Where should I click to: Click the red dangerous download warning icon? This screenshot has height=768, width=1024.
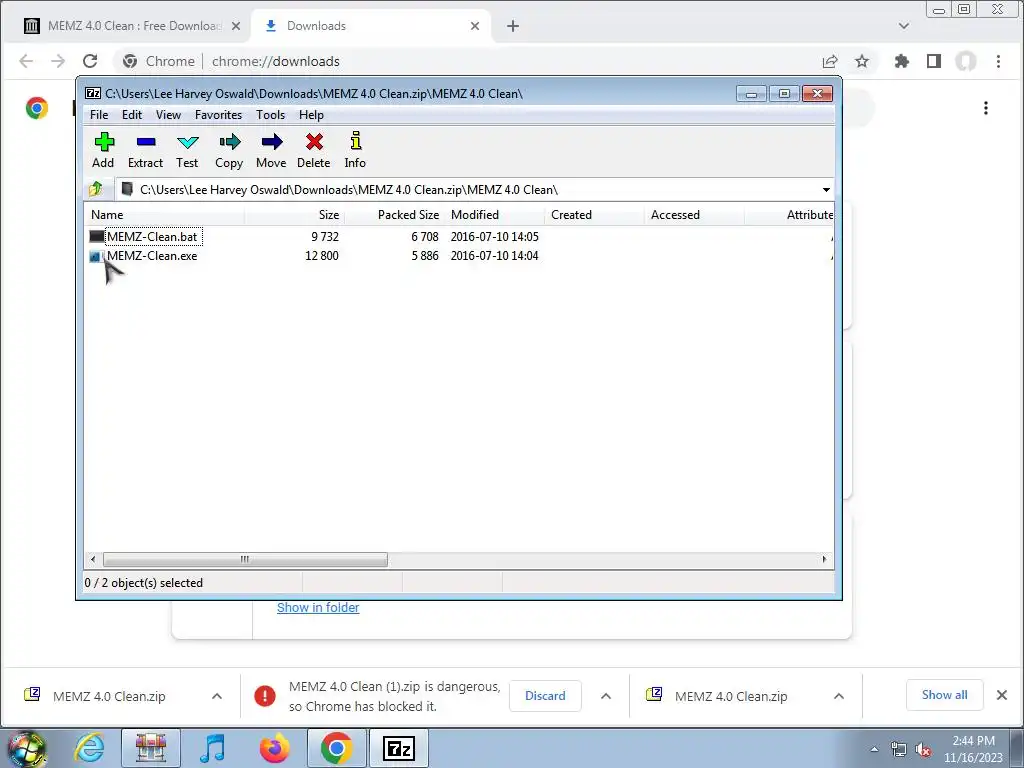pos(264,696)
